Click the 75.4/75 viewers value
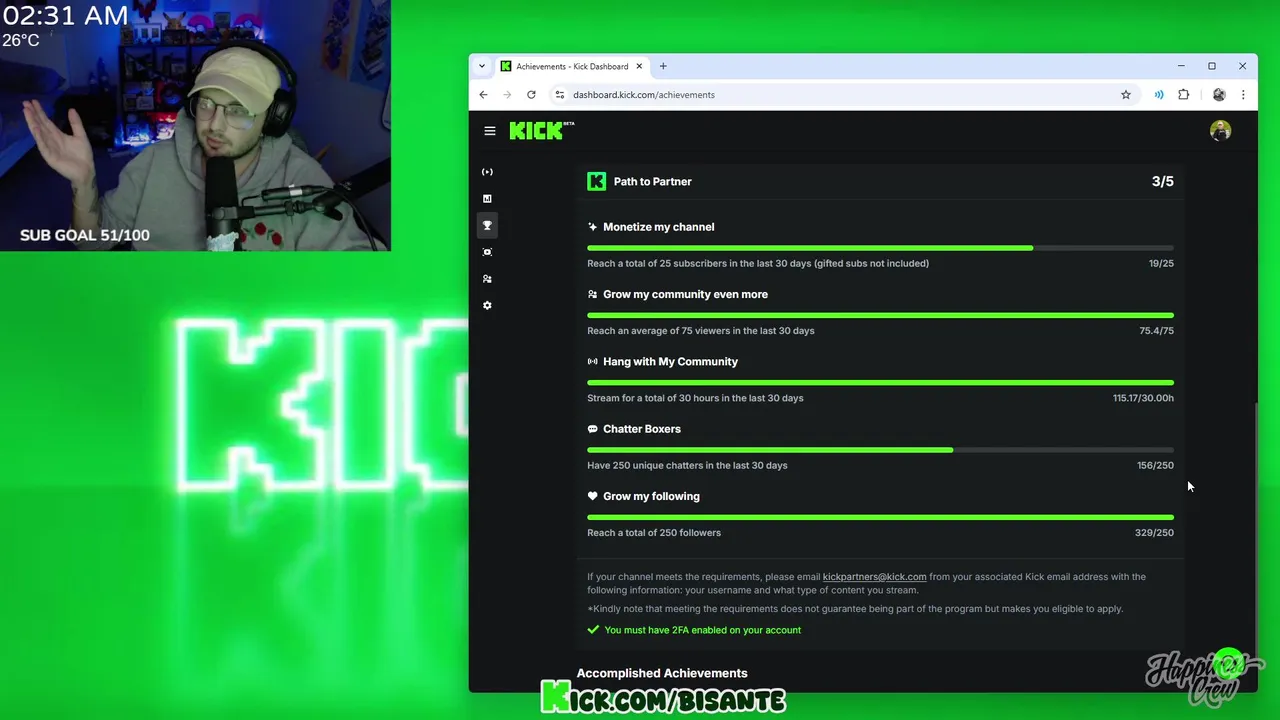Image resolution: width=1280 pixels, height=720 pixels. pos(1156,331)
